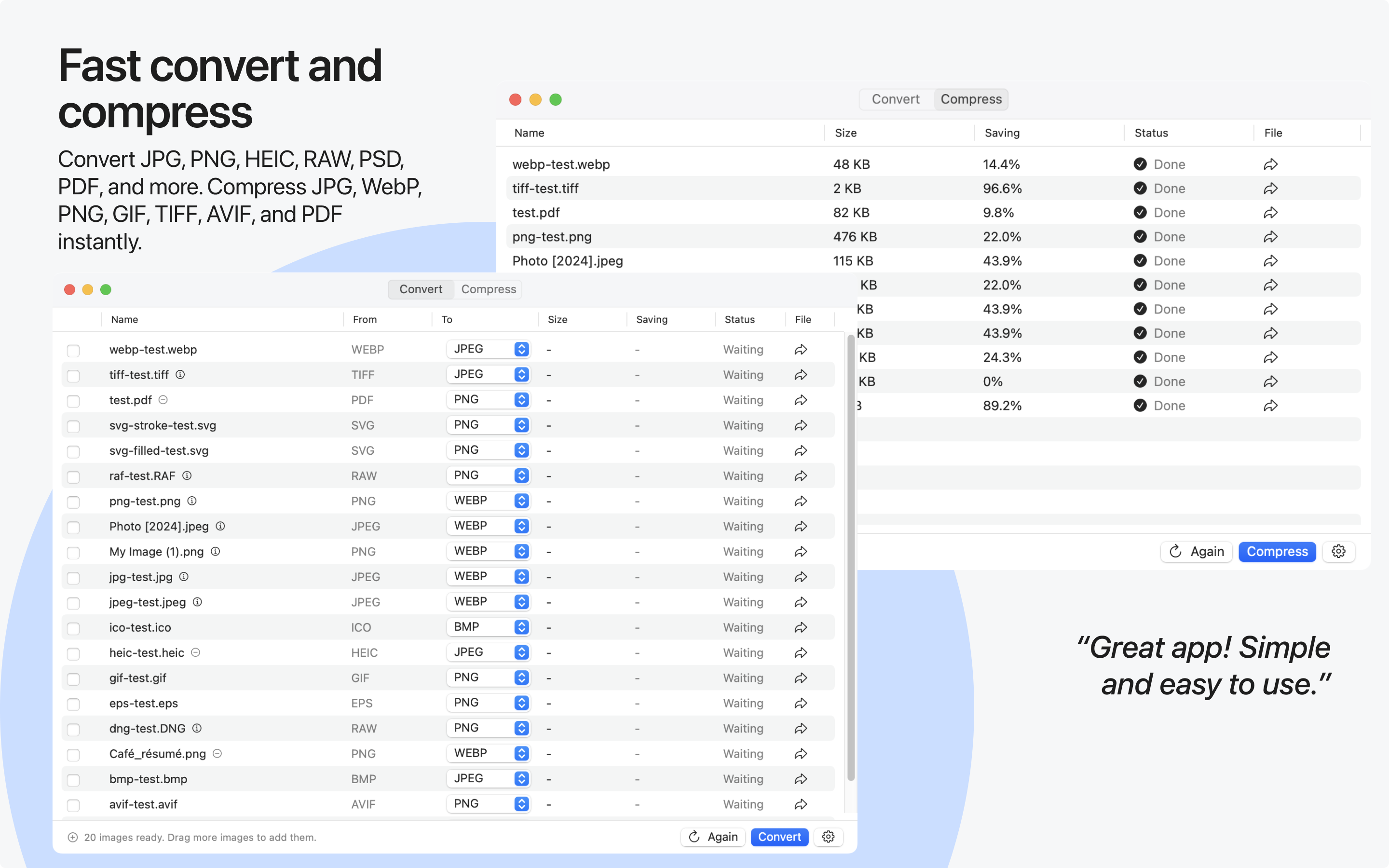Click the plus icon to add more images
Screen dimensions: 1389x868
(73, 837)
